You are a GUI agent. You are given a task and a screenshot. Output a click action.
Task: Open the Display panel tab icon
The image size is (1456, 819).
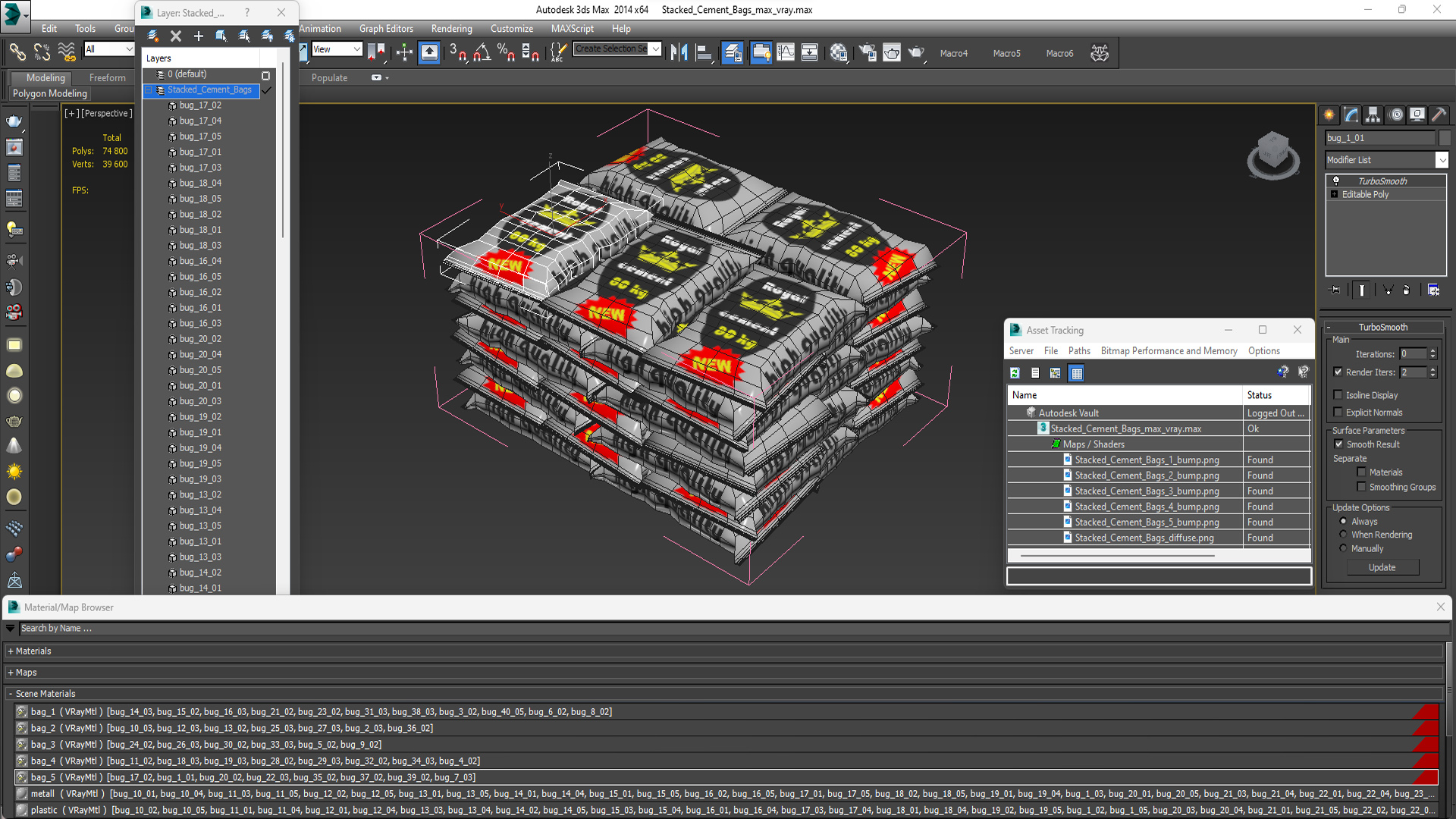tap(1417, 115)
